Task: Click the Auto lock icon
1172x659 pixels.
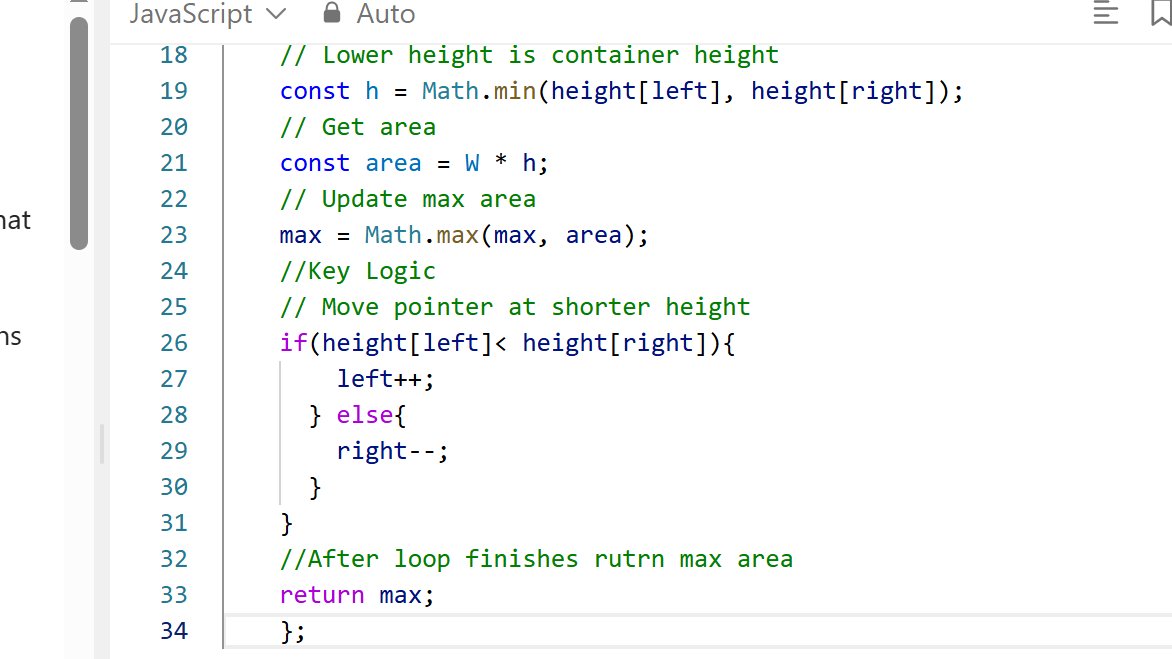Action: [332, 12]
